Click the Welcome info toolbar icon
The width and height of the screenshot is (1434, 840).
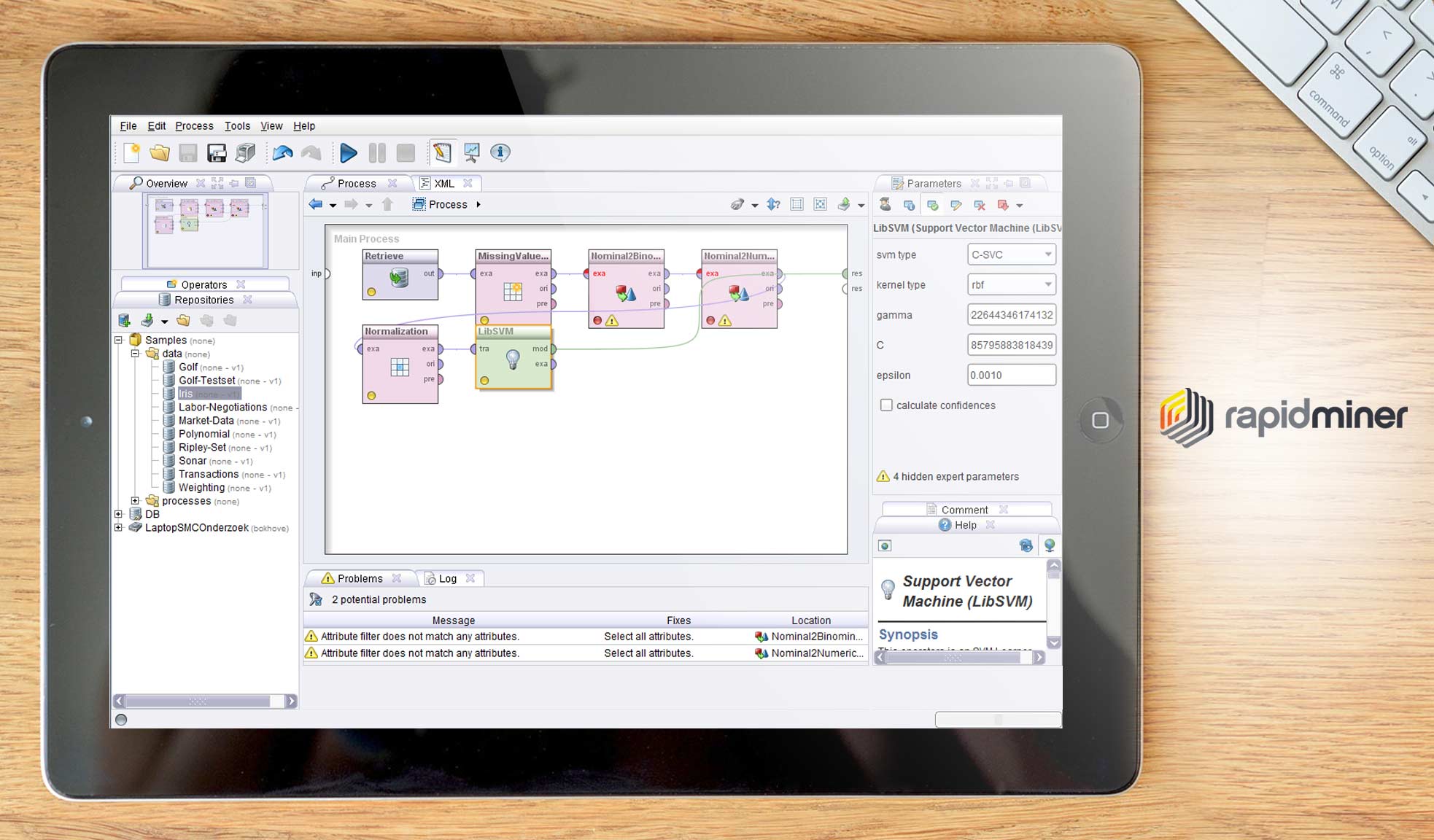tap(500, 152)
